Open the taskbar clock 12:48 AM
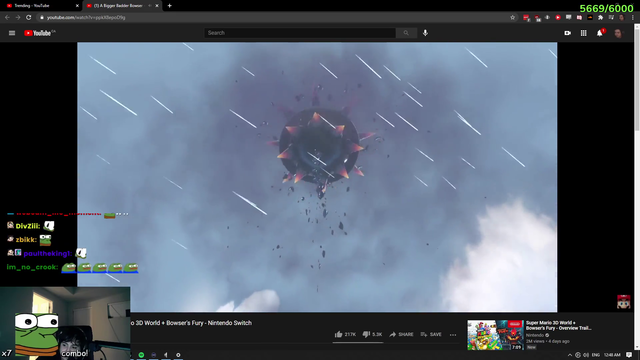Viewport: 640px width, 360px height. tap(612, 355)
